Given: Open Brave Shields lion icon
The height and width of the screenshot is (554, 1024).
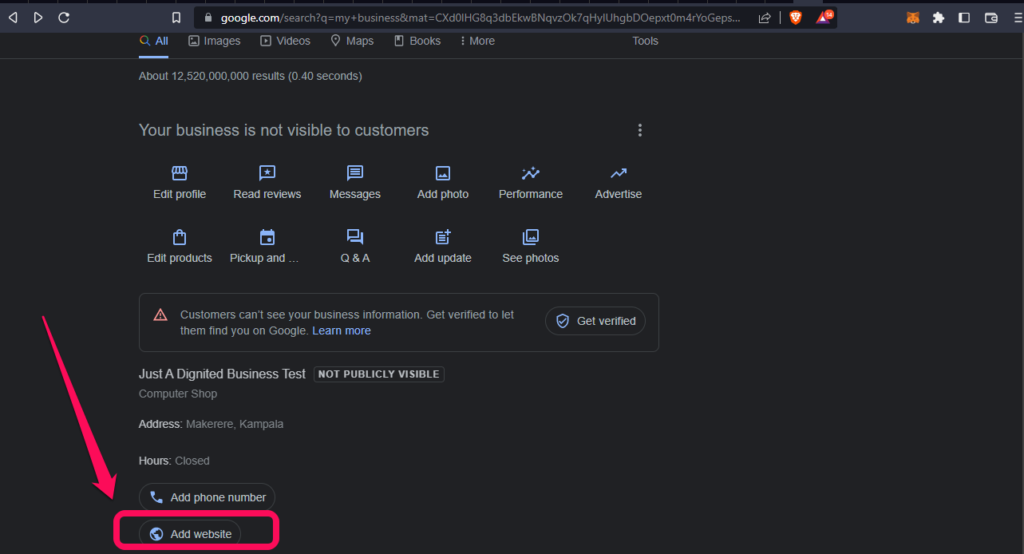Looking at the screenshot, I should [x=795, y=18].
